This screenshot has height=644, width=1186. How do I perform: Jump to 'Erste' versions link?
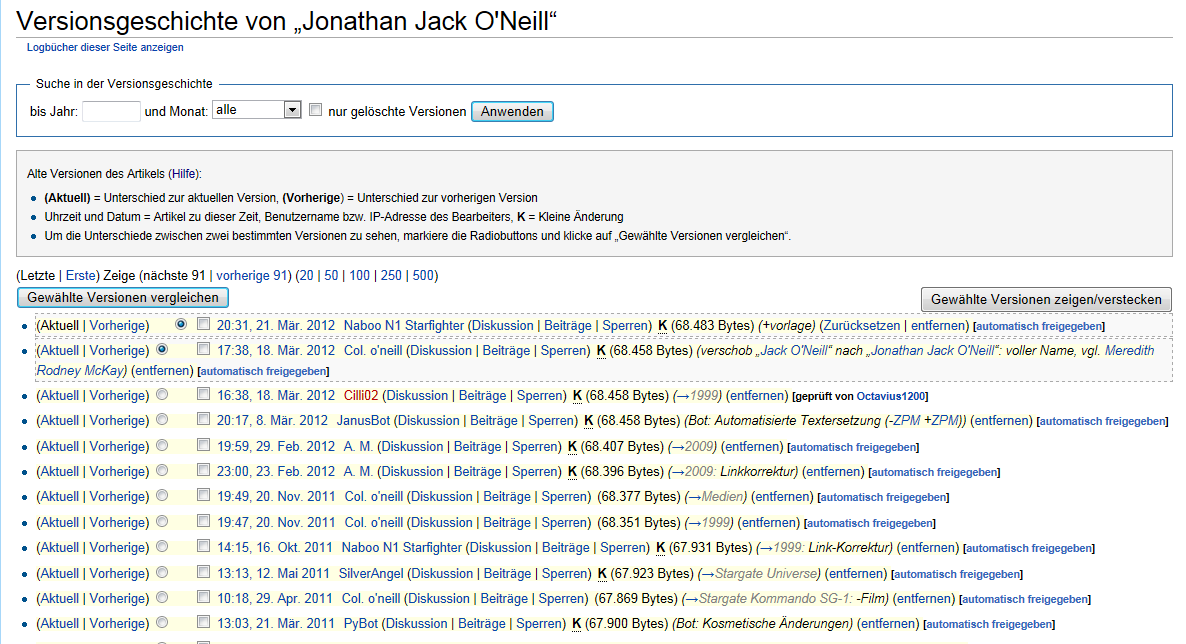point(81,275)
